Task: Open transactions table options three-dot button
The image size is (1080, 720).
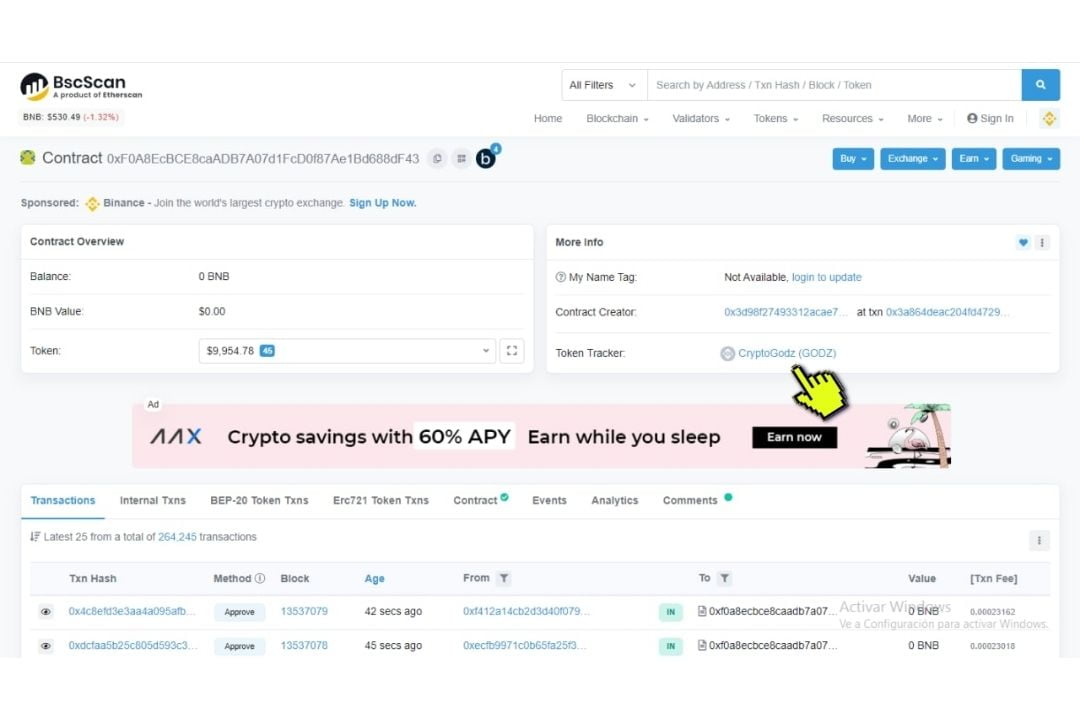Action: [x=1039, y=540]
